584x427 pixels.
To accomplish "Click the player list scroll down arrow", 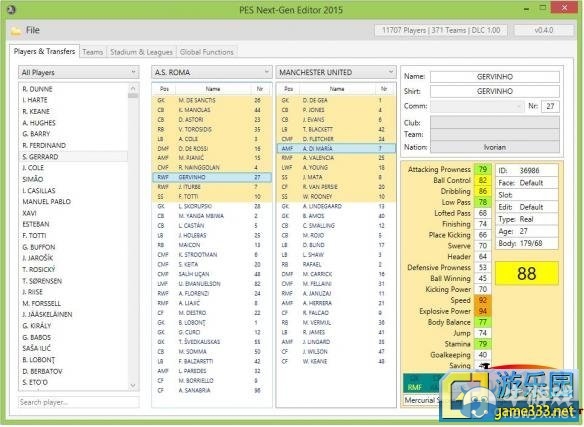I will click(133, 386).
